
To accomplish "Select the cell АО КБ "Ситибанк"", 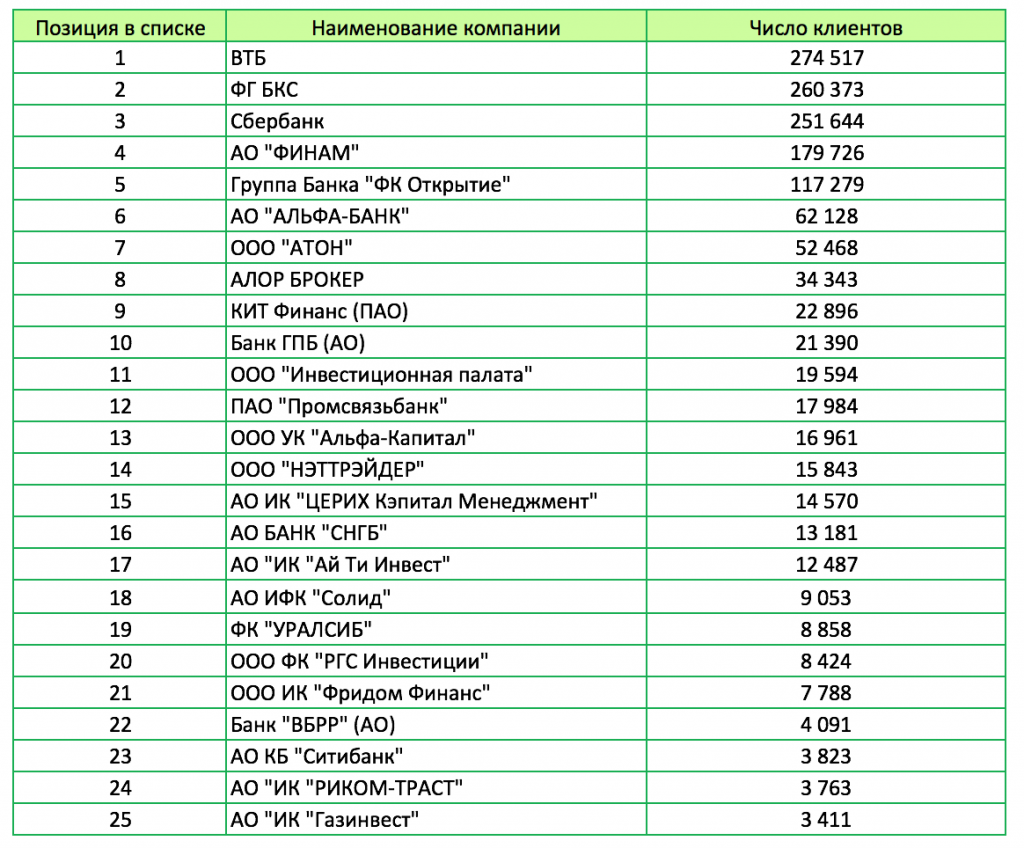I will tap(436, 756).
